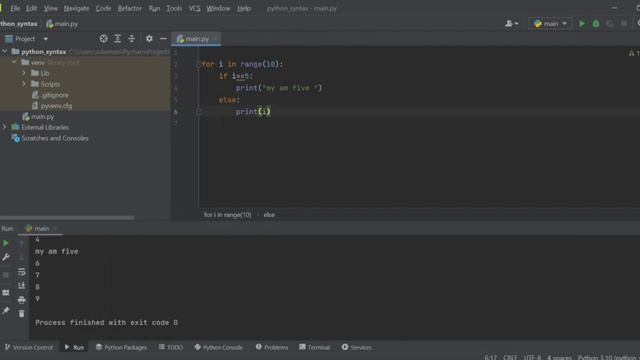Hide the Project panel with minus icon

tap(163, 38)
